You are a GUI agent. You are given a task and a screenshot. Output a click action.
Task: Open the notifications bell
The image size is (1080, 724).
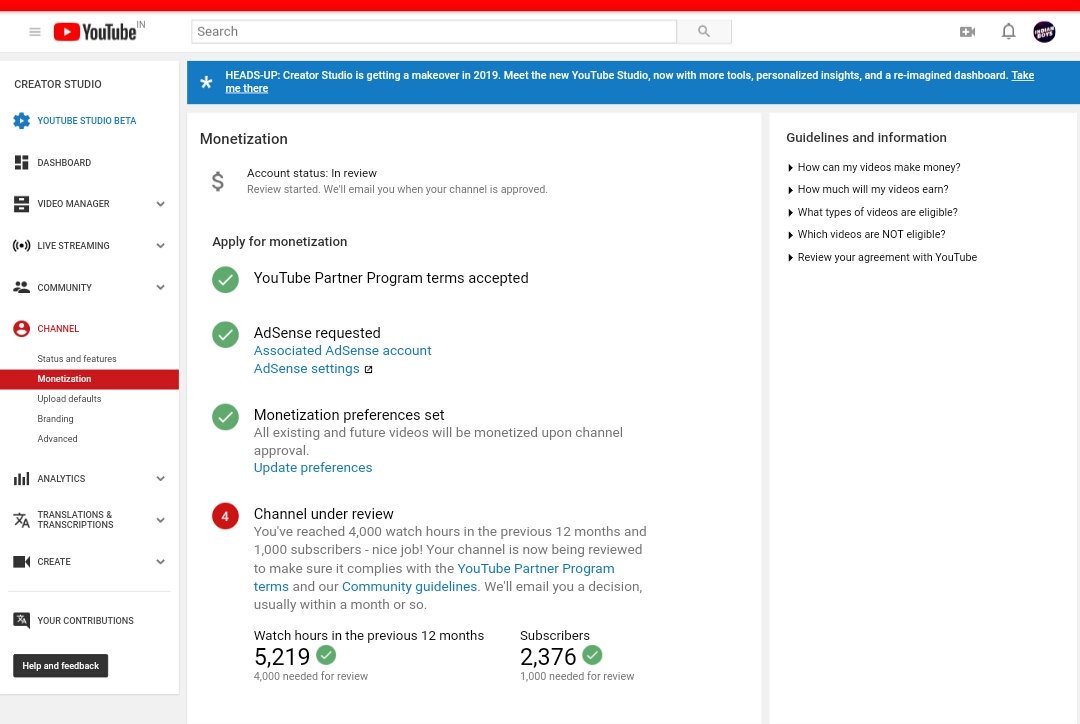coord(1008,31)
